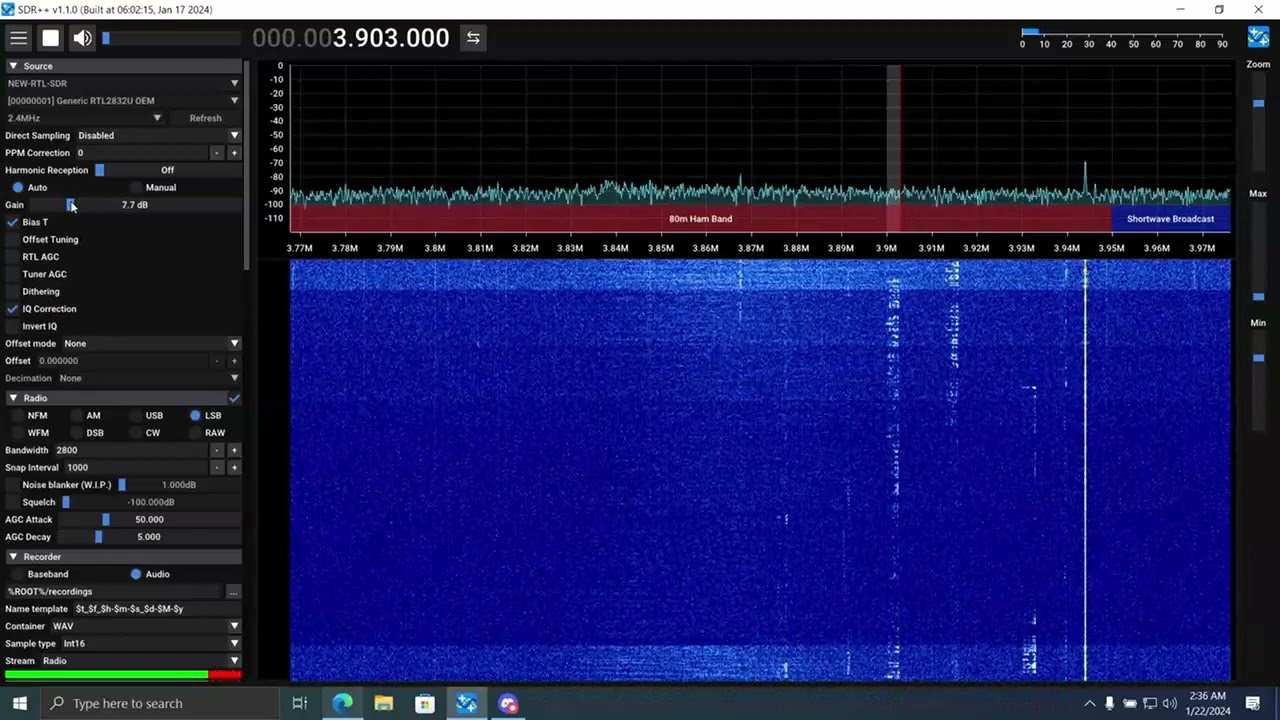This screenshot has width=1280, height=720.
Task: Select LSB demodulation mode
Action: (195, 415)
